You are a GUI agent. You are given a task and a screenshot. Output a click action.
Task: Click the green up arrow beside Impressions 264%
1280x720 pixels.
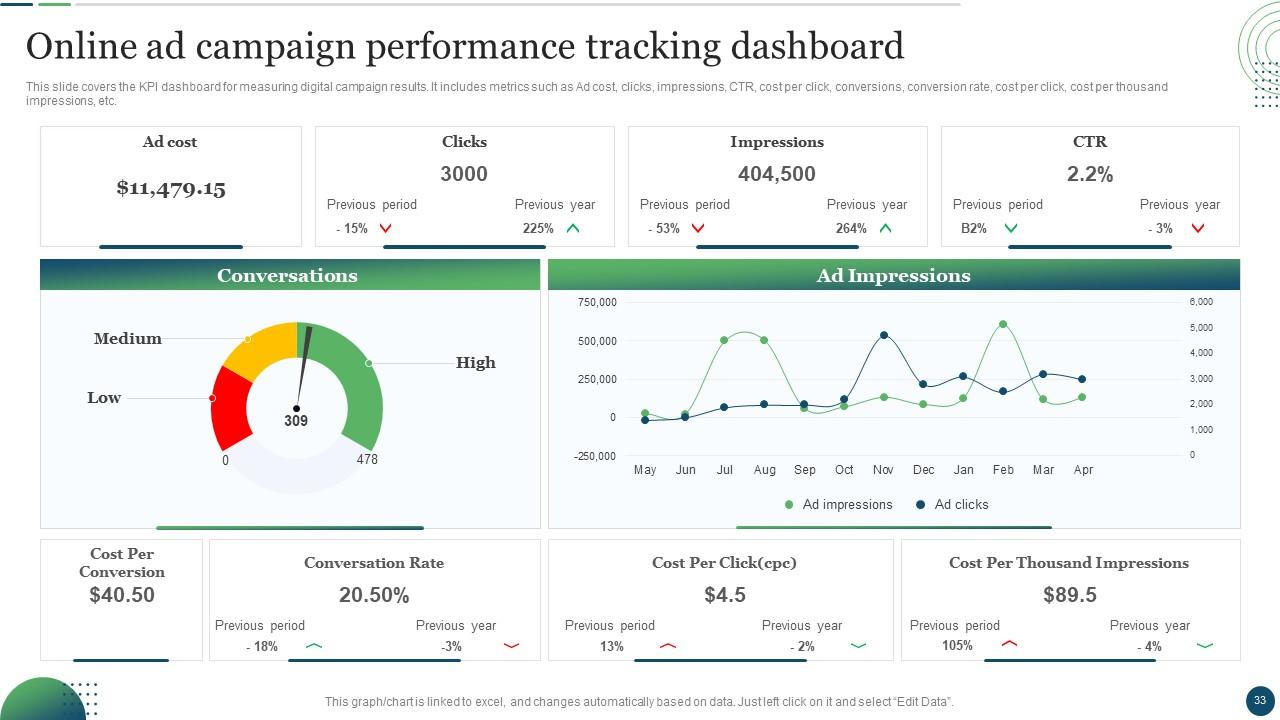pyautogui.click(x=885, y=229)
